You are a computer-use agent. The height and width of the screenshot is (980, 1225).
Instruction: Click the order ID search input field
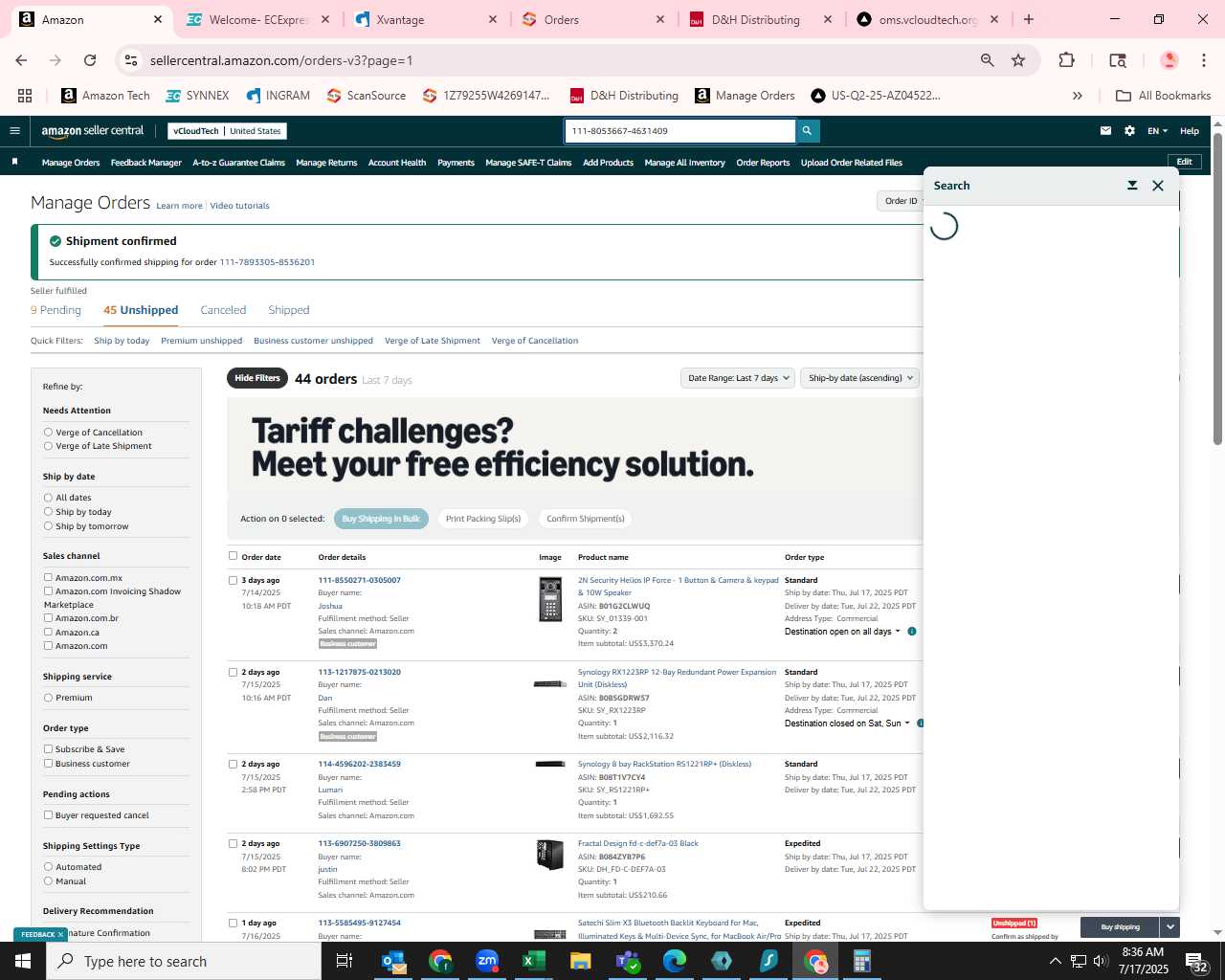tap(679, 131)
